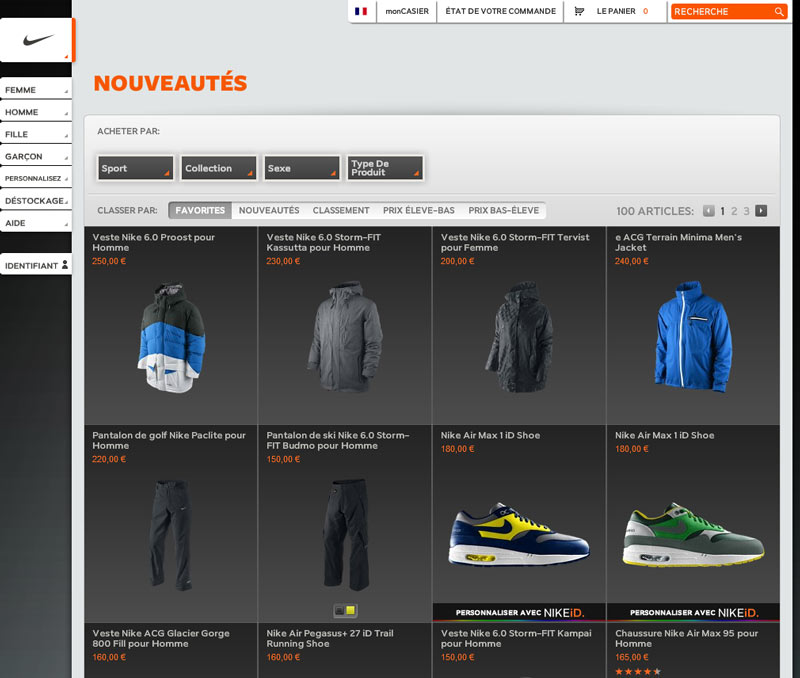800x678 pixels.
Task: Sort products by Nouveautés
Action: click(269, 211)
